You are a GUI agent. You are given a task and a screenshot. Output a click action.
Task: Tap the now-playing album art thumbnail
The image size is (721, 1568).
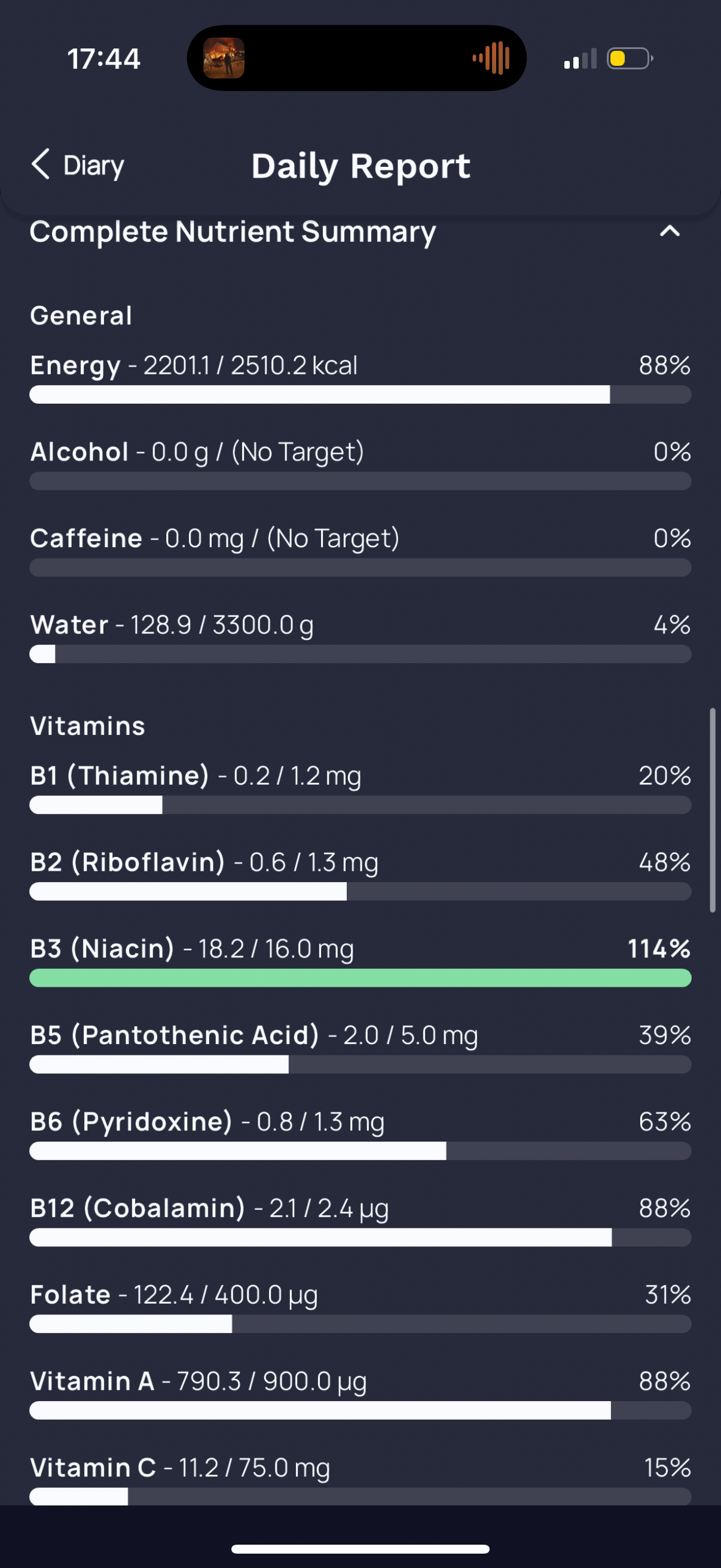pyautogui.click(x=224, y=58)
